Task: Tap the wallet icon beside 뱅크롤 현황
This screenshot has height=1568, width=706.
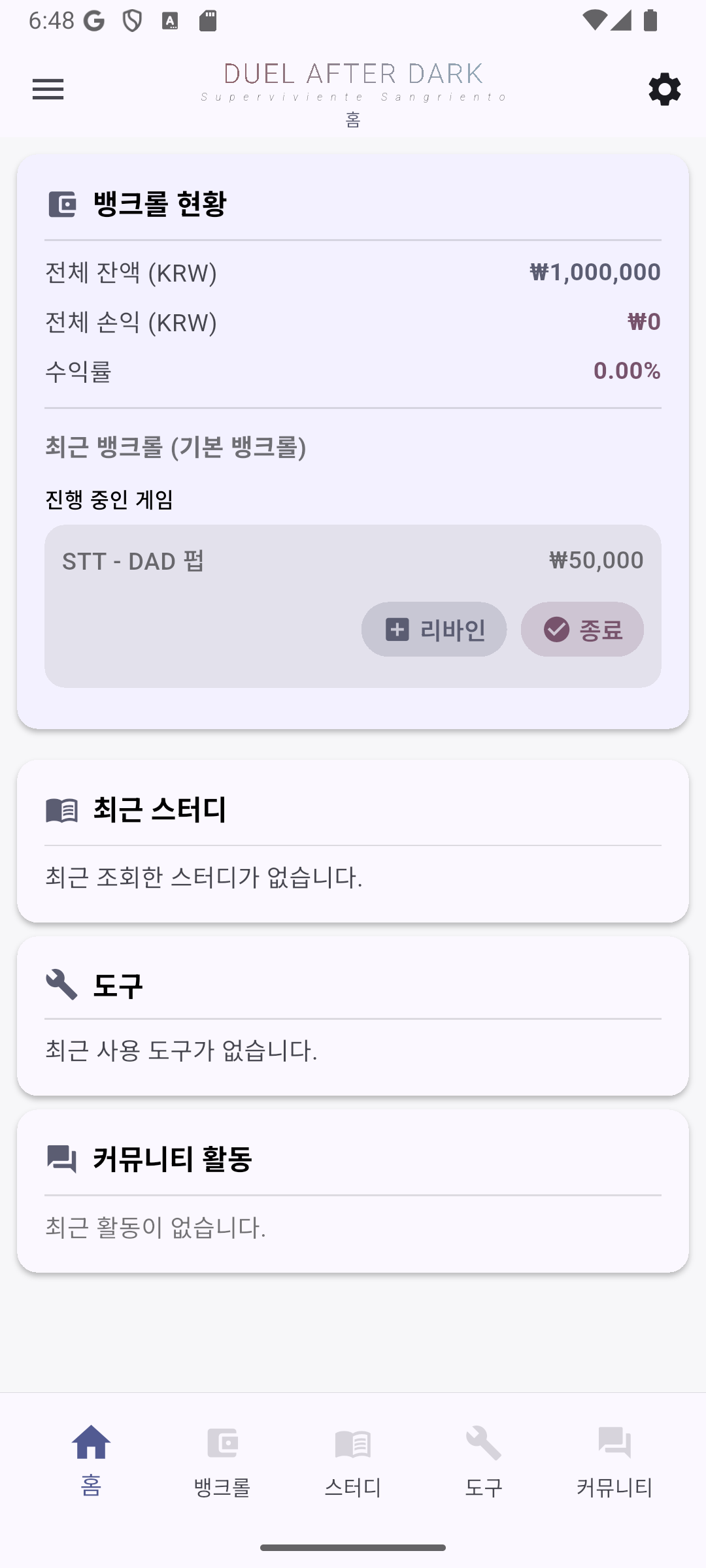Action: point(62,204)
